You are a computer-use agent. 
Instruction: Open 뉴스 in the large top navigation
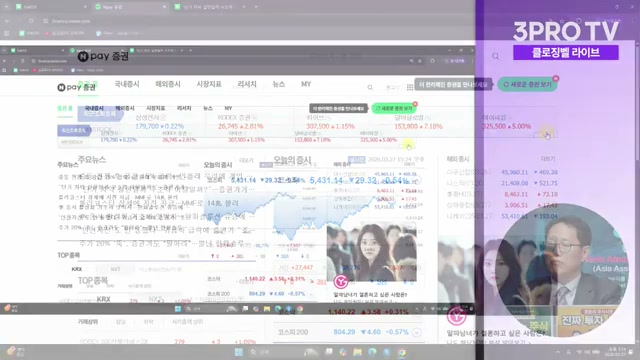278,84
